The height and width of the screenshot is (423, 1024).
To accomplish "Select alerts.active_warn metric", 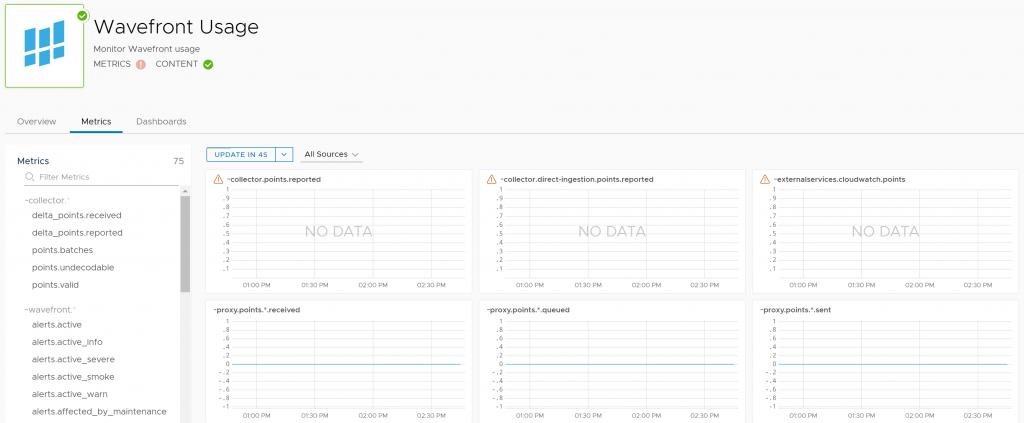I will (x=69, y=394).
